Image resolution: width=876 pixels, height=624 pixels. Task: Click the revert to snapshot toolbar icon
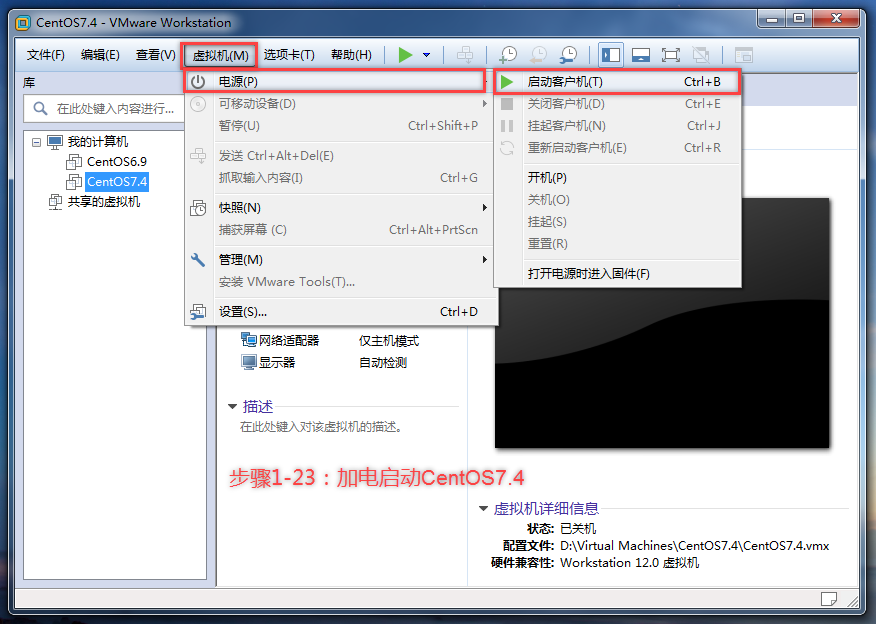point(539,55)
